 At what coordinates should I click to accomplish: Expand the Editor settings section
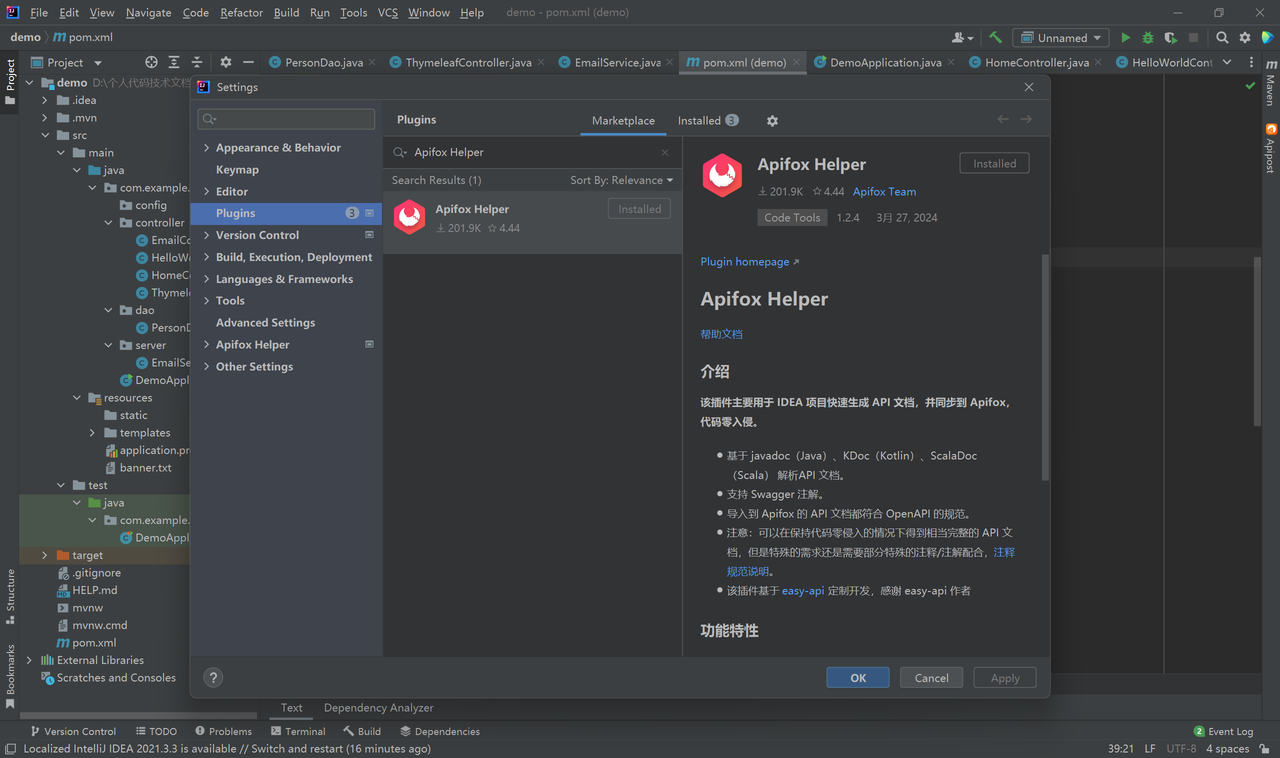[207, 191]
